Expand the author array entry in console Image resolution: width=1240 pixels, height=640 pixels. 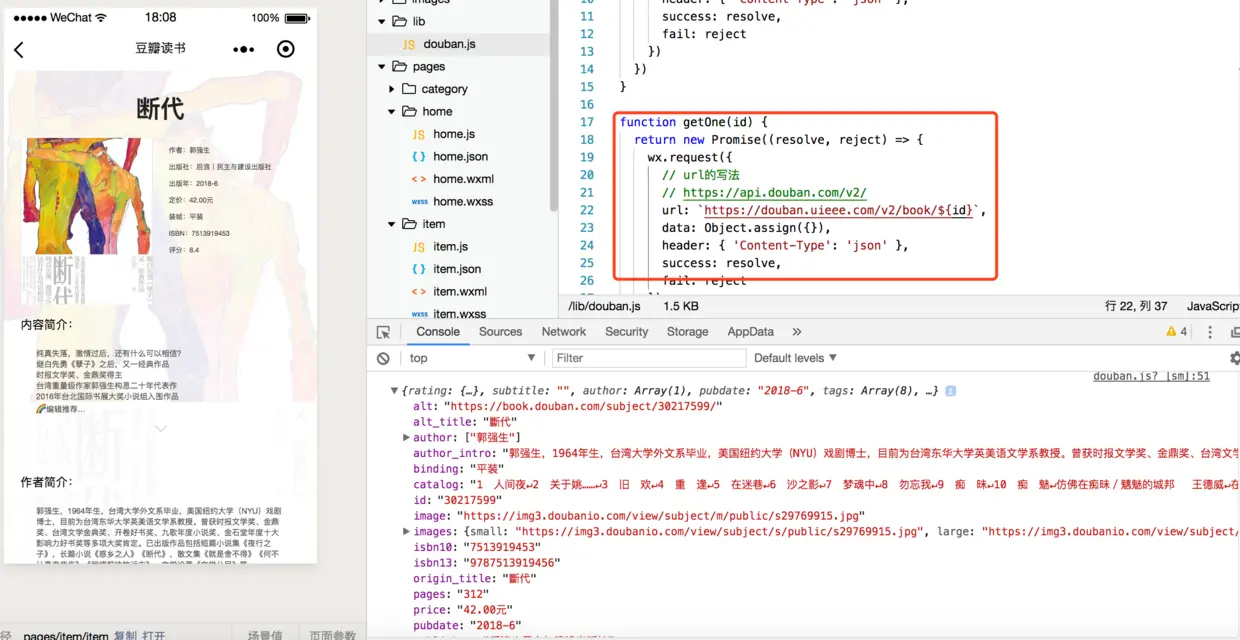tap(406, 438)
